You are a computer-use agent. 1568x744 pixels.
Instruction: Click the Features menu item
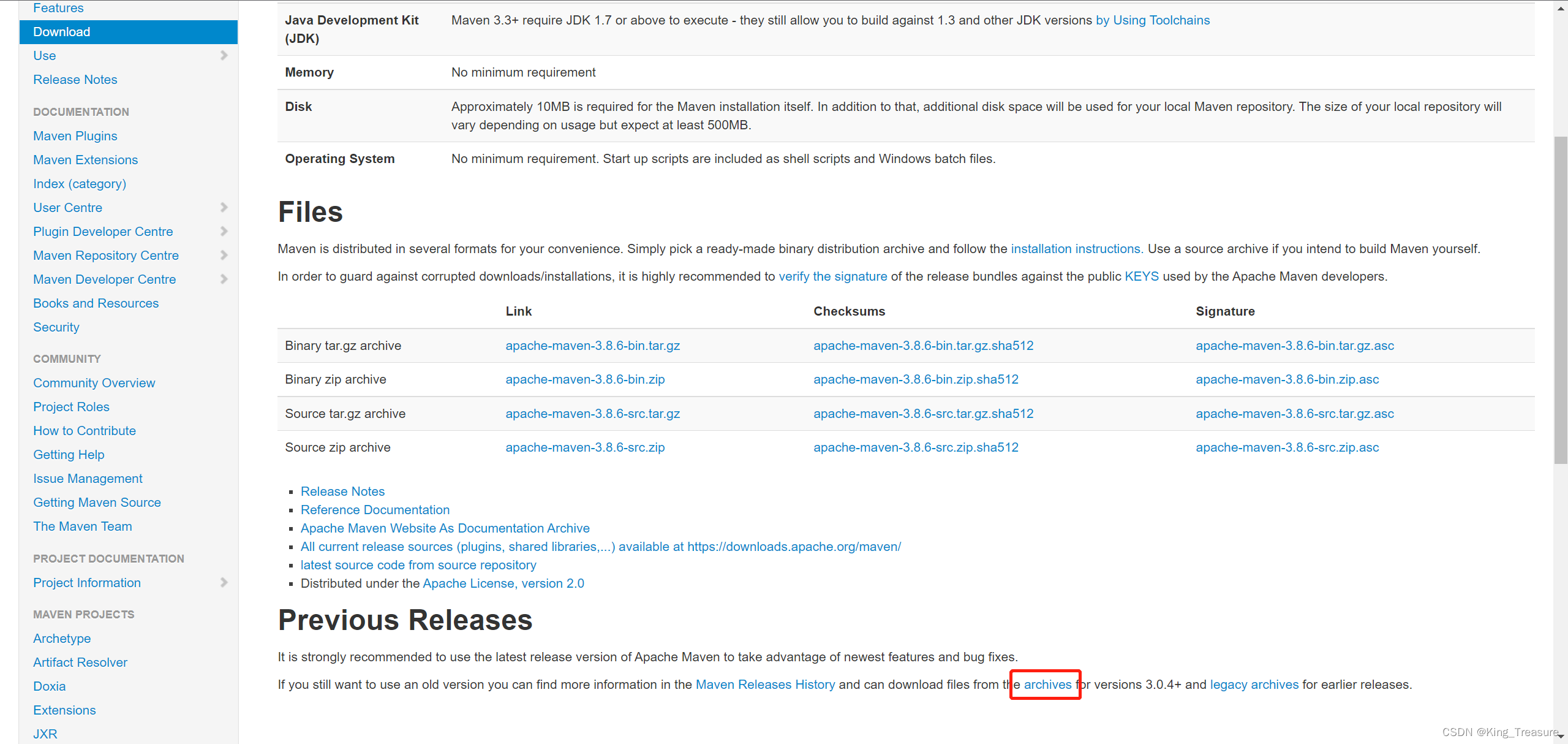pos(57,7)
